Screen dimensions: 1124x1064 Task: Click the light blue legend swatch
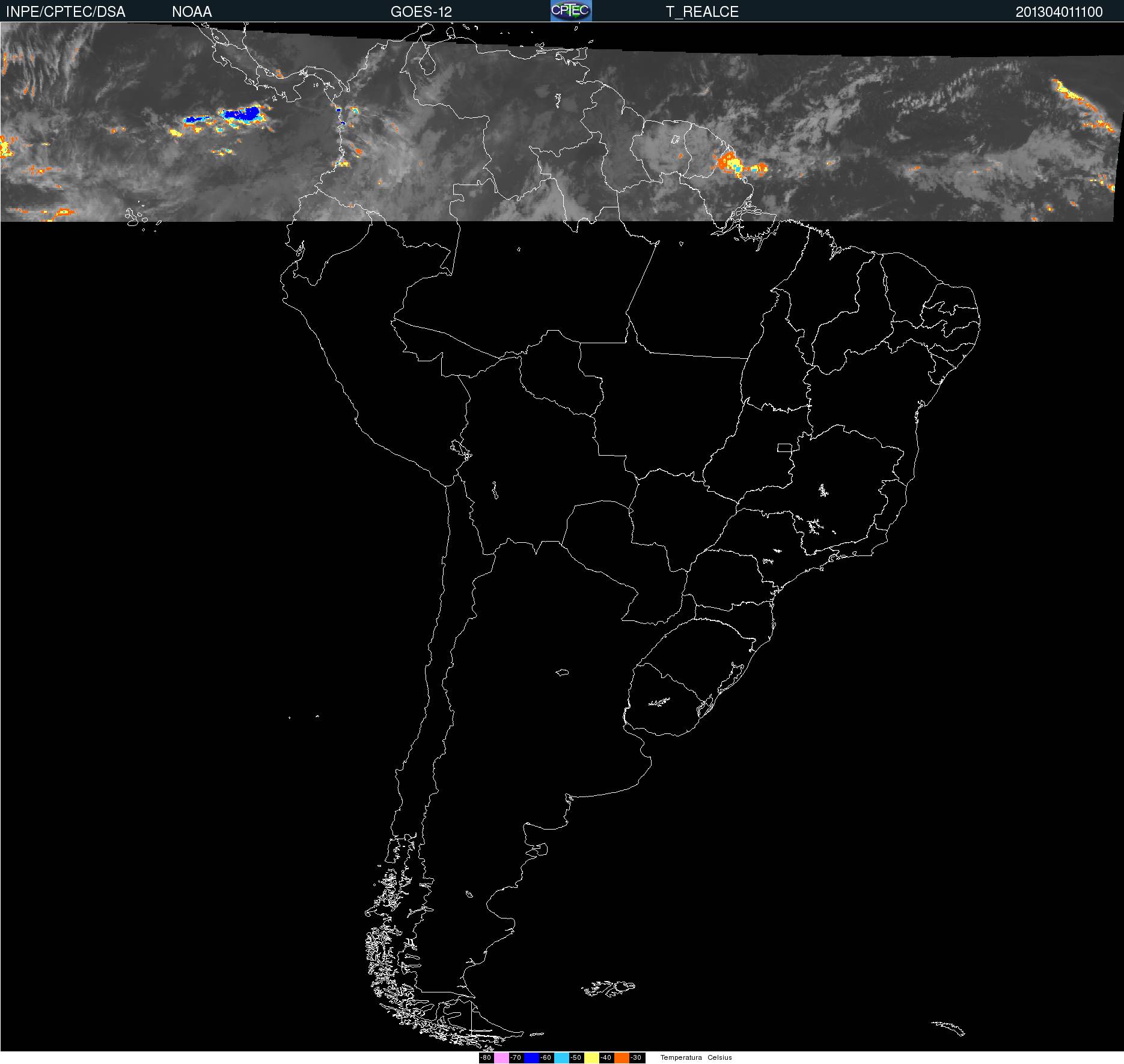click(x=561, y=1058)
